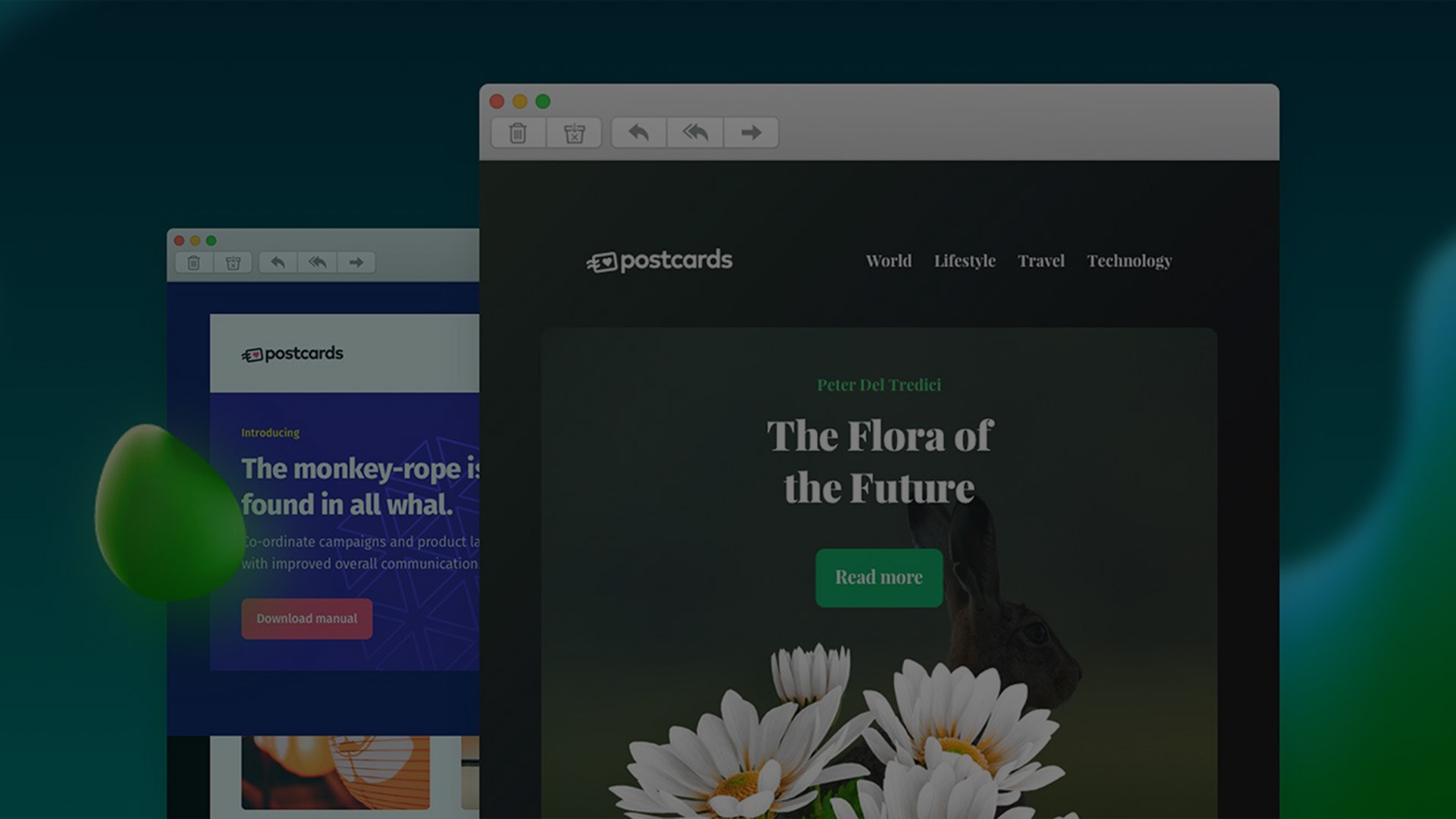Click the Peter Del Tredici author link

tap(878, 384)
